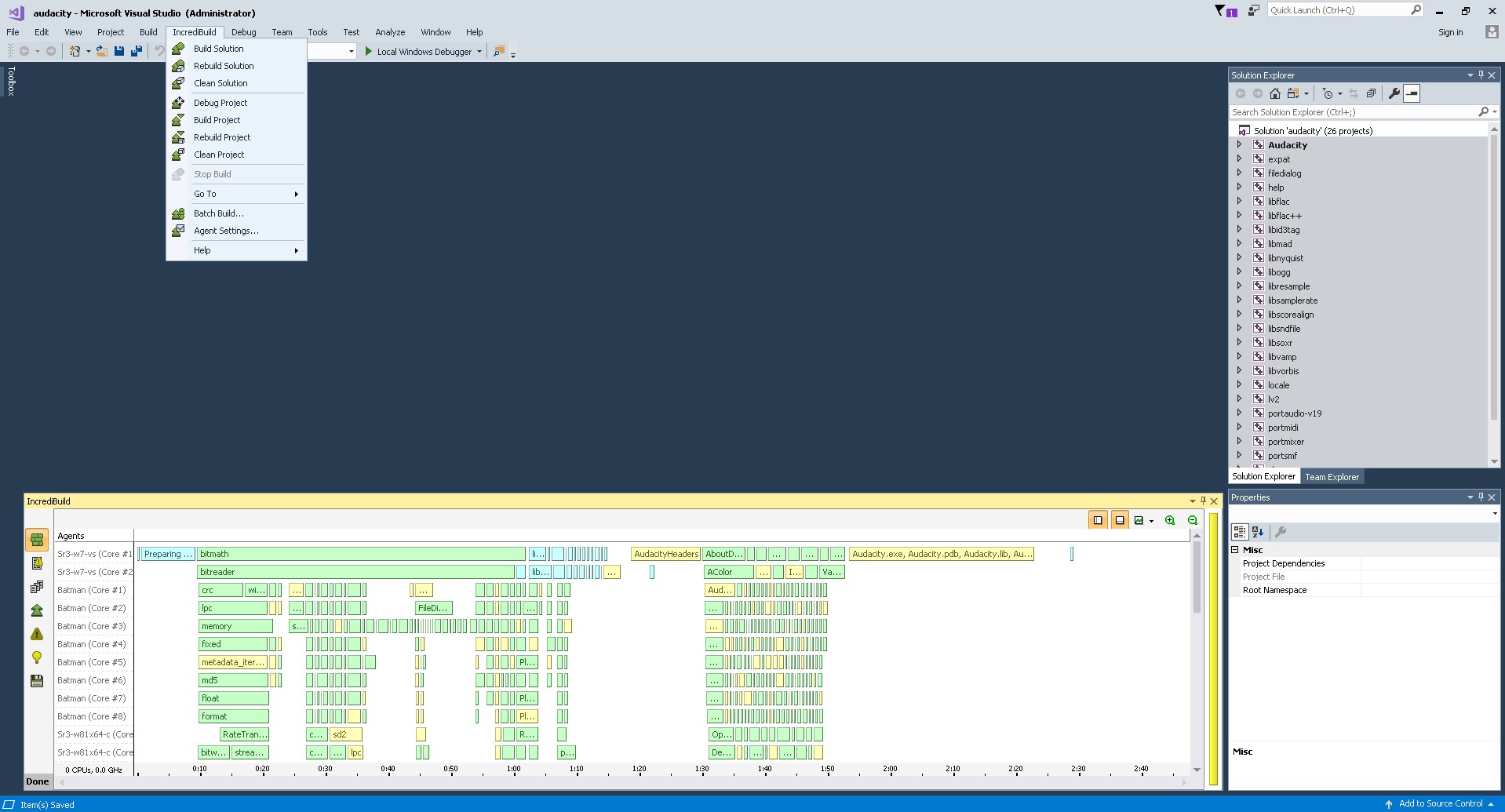
Task: Select the libsndfile project in tree
Action: tap(1284, 329)
